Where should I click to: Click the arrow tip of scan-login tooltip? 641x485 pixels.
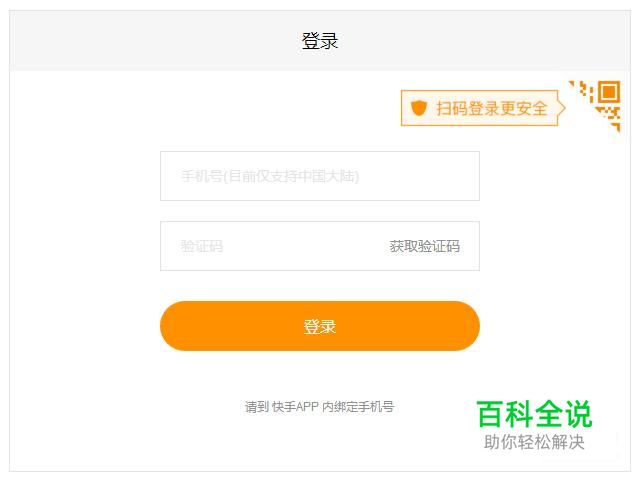[x=562, y=108]
